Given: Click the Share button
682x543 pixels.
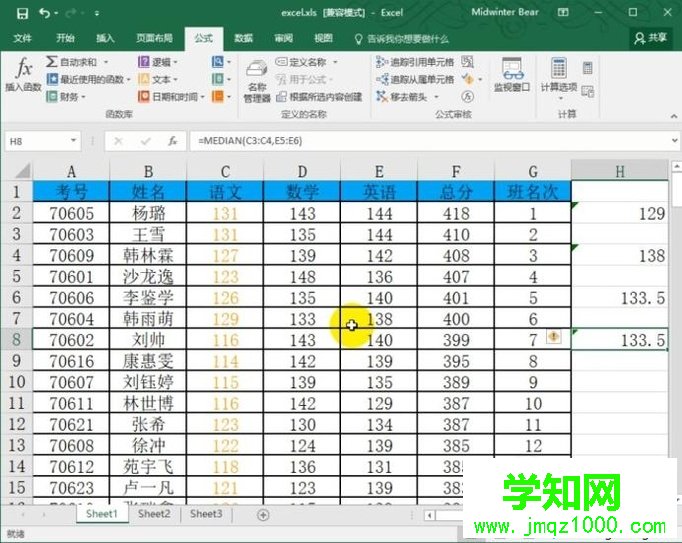Looking at the screenshot, I should coord(651,38).
